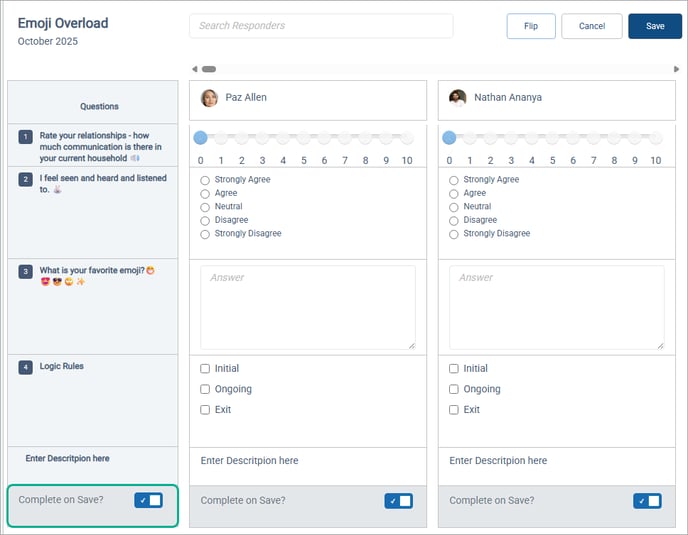Select Neutral for Nathan Ananya
688x535 pixels.
click(x=454, y=207)
